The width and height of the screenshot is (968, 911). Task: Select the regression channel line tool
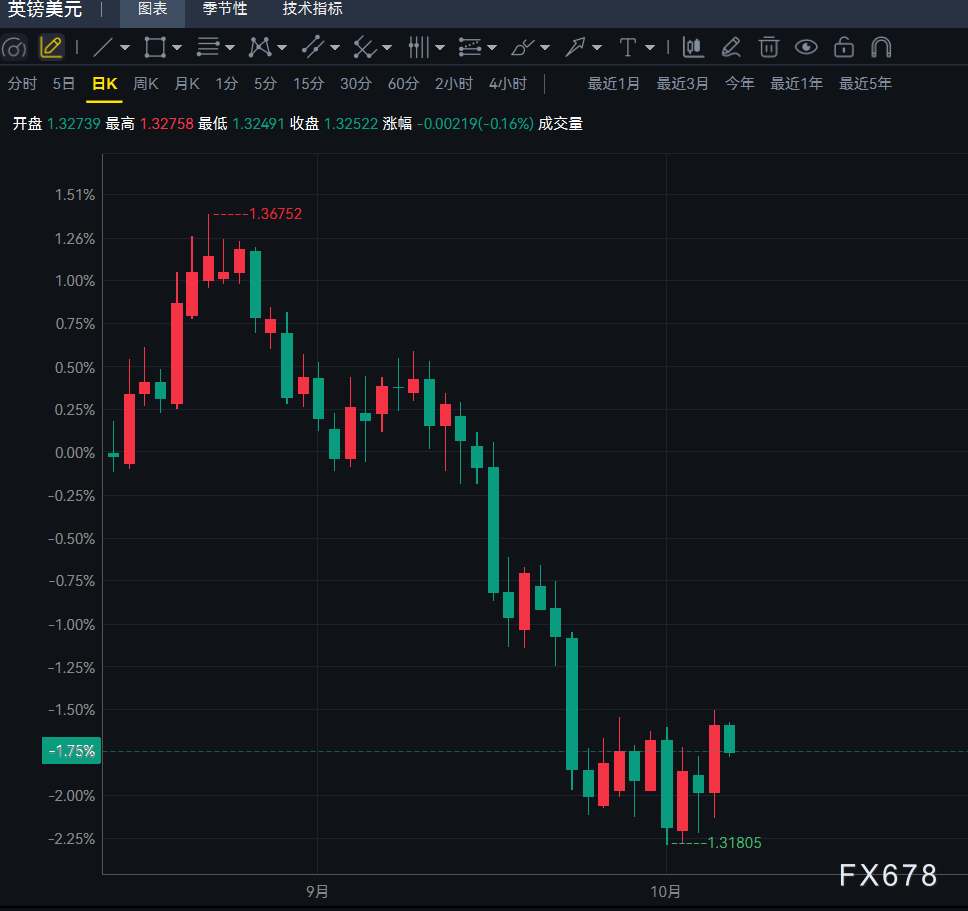[312, 48]
